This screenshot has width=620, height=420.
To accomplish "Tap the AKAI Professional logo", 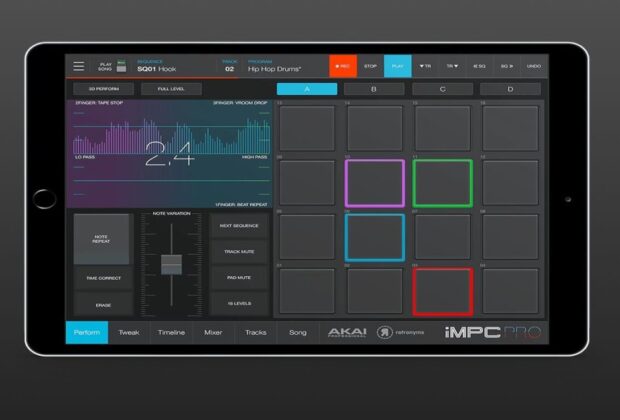I will [x=347, y=332].
